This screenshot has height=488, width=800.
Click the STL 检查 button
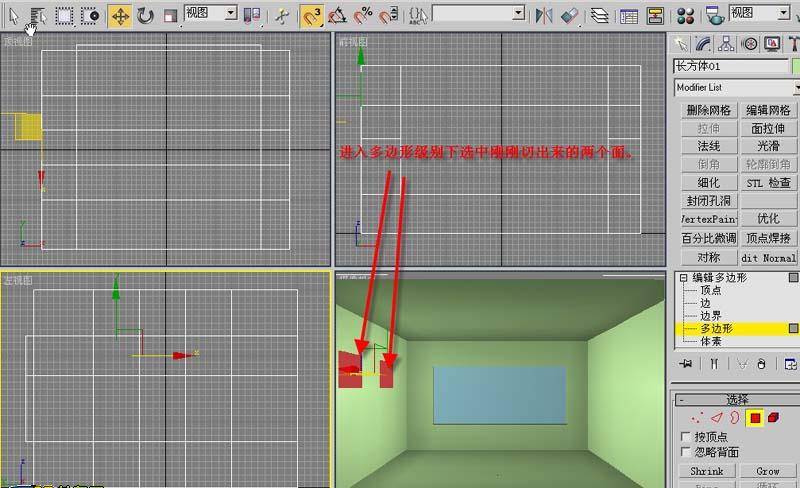tap(768, 183)
